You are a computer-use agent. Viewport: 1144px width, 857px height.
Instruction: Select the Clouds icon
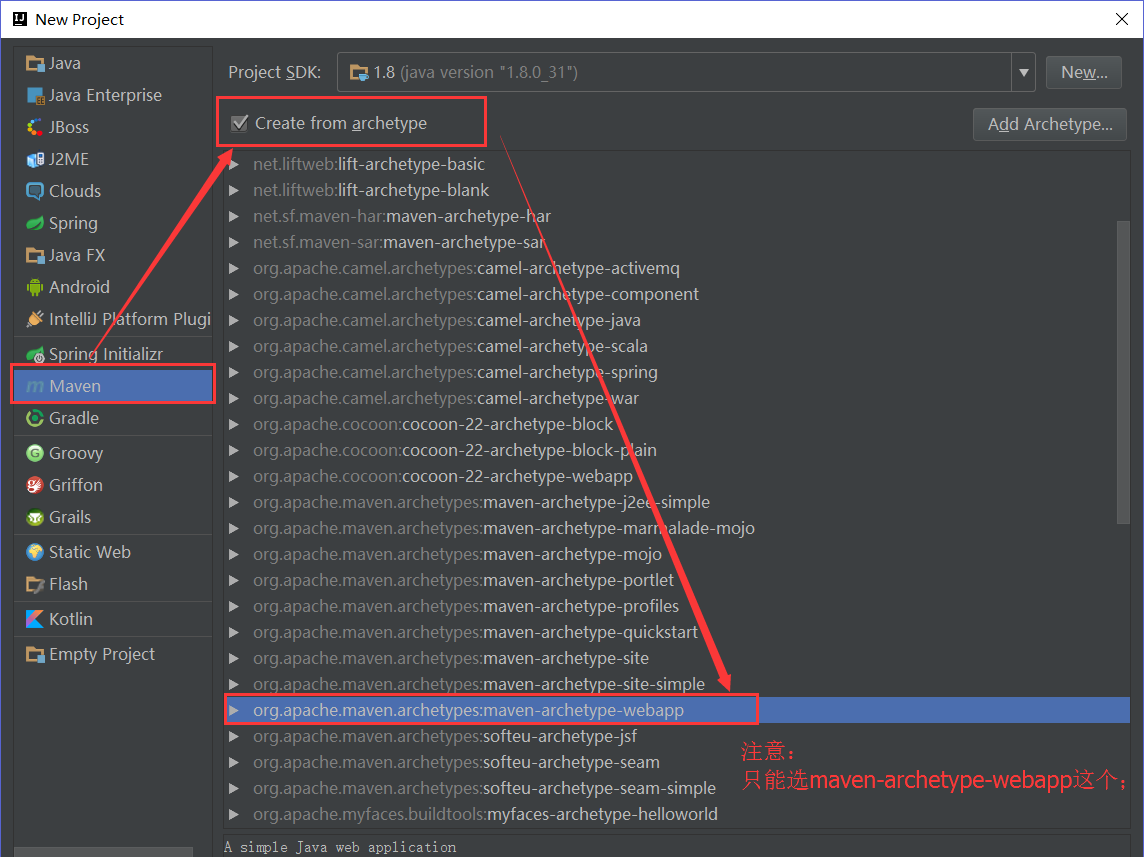pyautogui.click(x=35, y=191)
